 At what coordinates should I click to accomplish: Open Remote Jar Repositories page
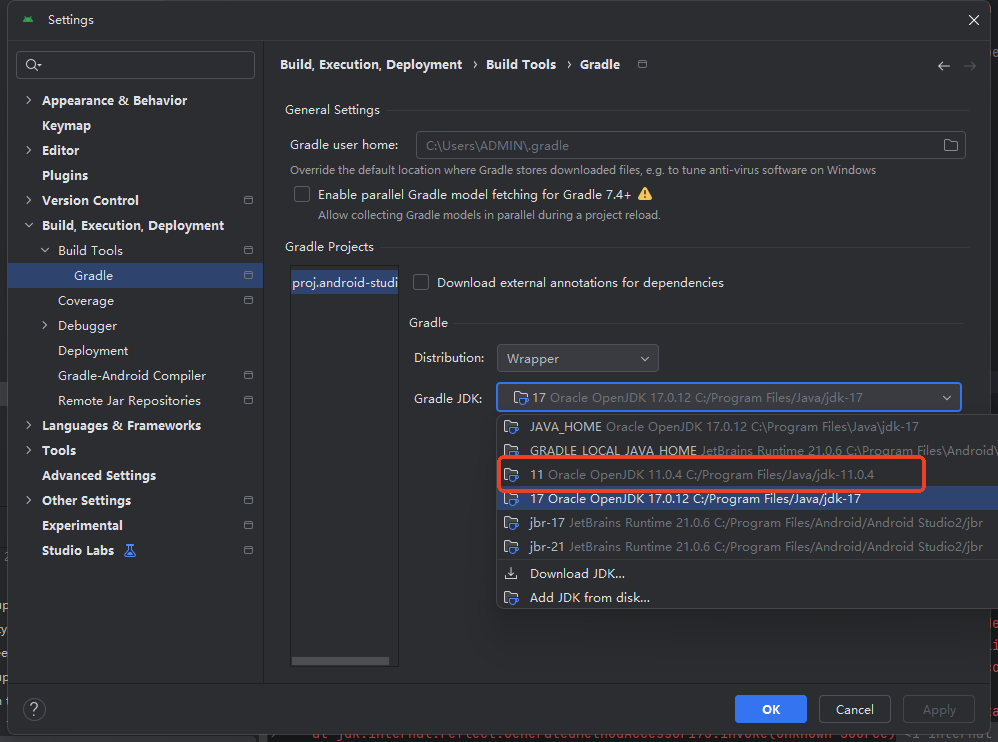pyautogui.click(x=129, y=400)
